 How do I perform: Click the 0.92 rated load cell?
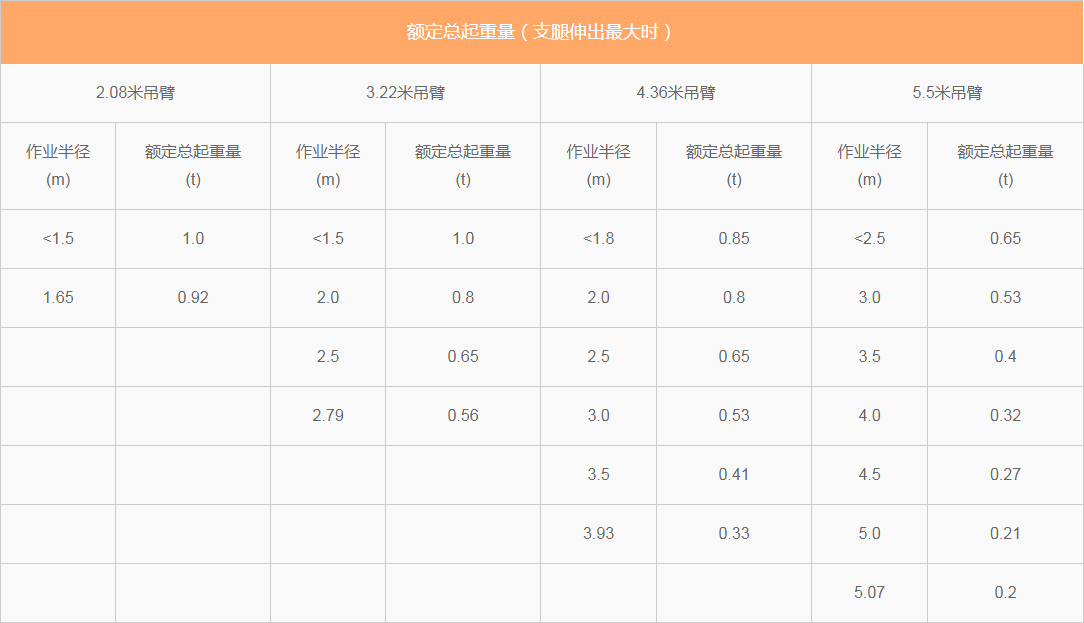pos(193,297)
